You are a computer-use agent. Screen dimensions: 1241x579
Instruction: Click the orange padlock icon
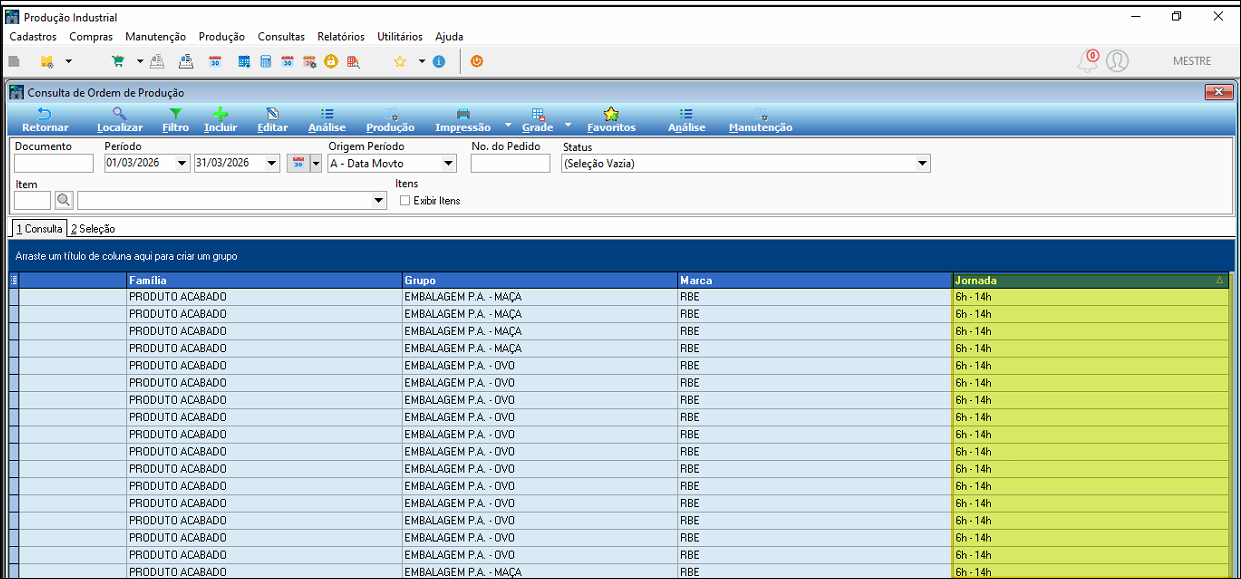point(331,61)
